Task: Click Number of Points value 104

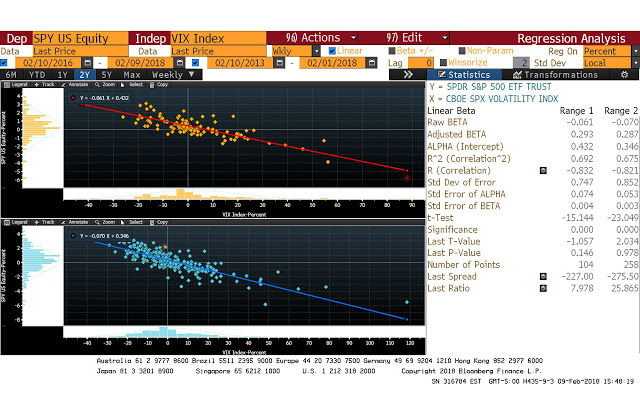Action: (586, 265)
